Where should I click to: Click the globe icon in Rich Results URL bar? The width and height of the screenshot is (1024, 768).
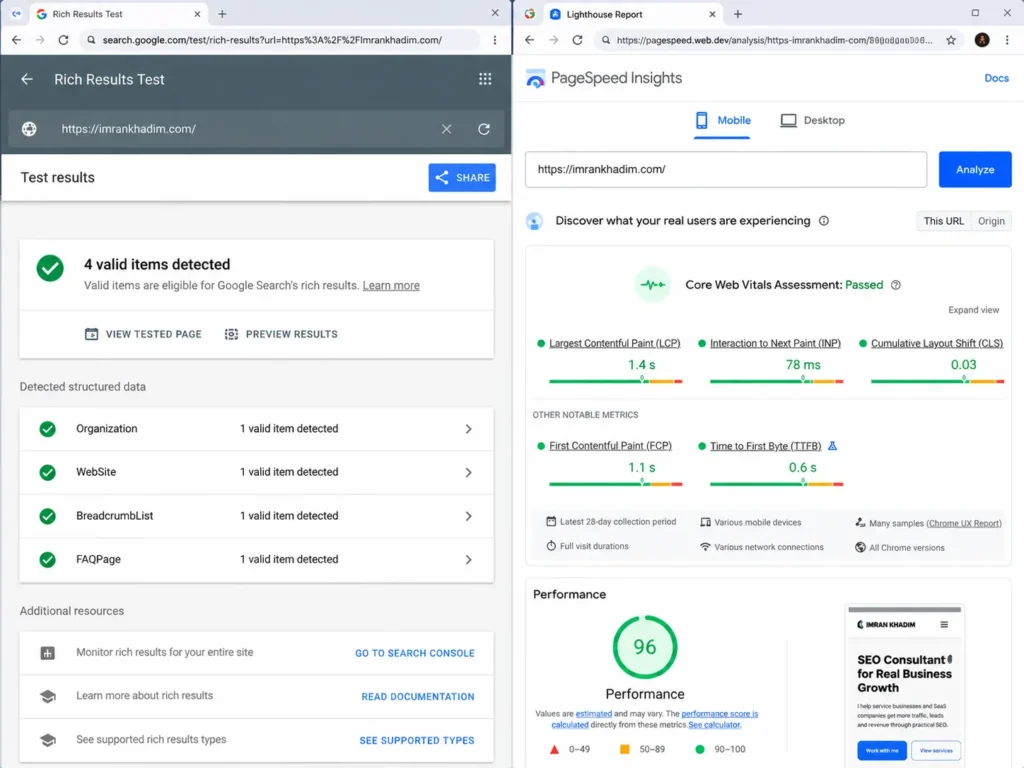(x=29, y=129)
